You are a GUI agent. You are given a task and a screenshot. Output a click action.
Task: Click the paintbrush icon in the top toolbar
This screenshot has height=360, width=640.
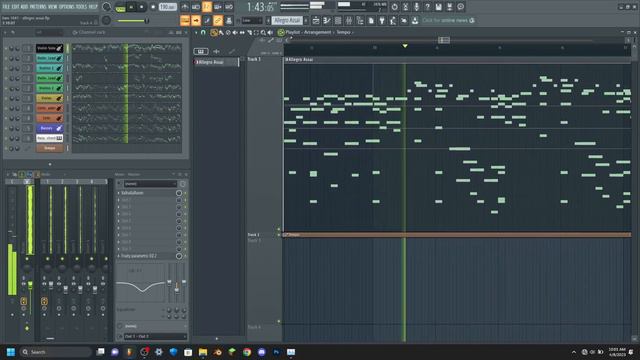207,20
